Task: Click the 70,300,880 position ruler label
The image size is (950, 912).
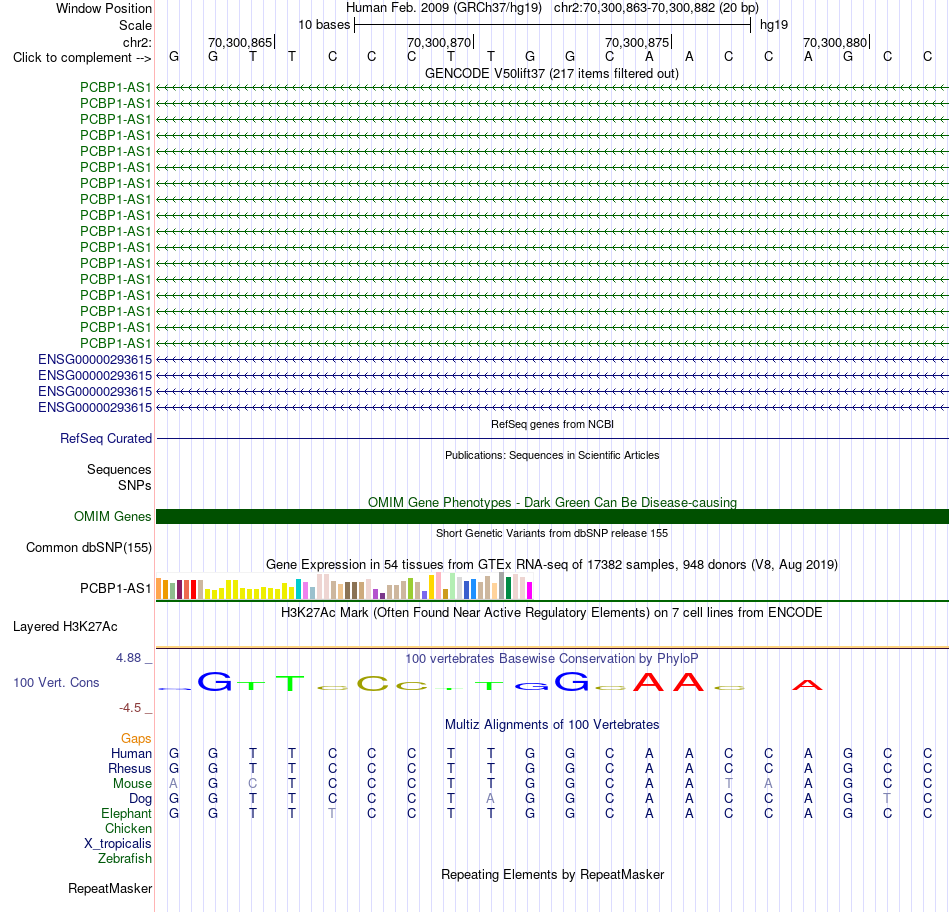Action: click(835, 42)
